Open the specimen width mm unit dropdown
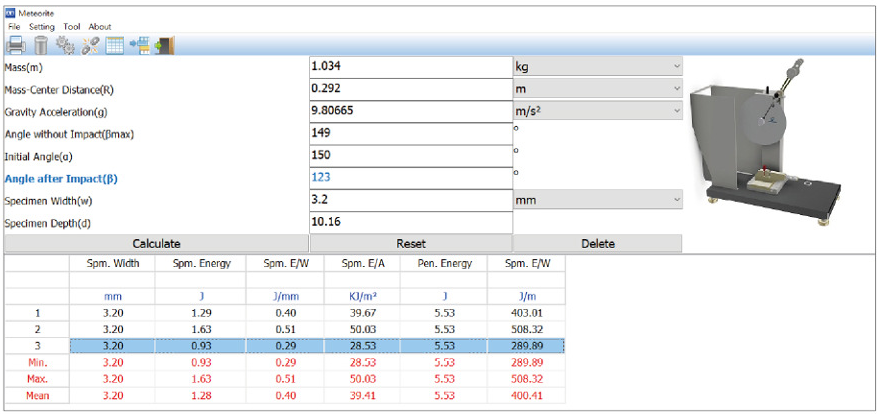Screen dimensions: 881x414 click(x=598, y=199)
